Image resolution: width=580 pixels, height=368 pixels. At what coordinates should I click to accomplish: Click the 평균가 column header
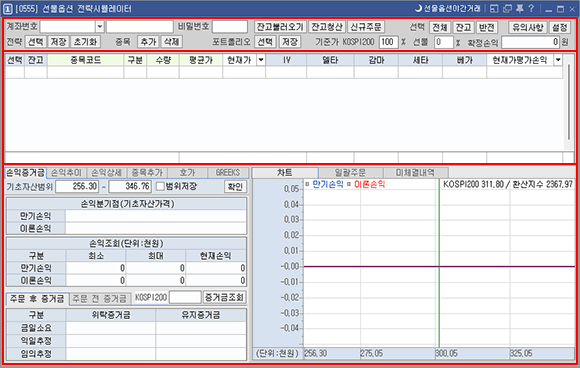click(201, 60)
